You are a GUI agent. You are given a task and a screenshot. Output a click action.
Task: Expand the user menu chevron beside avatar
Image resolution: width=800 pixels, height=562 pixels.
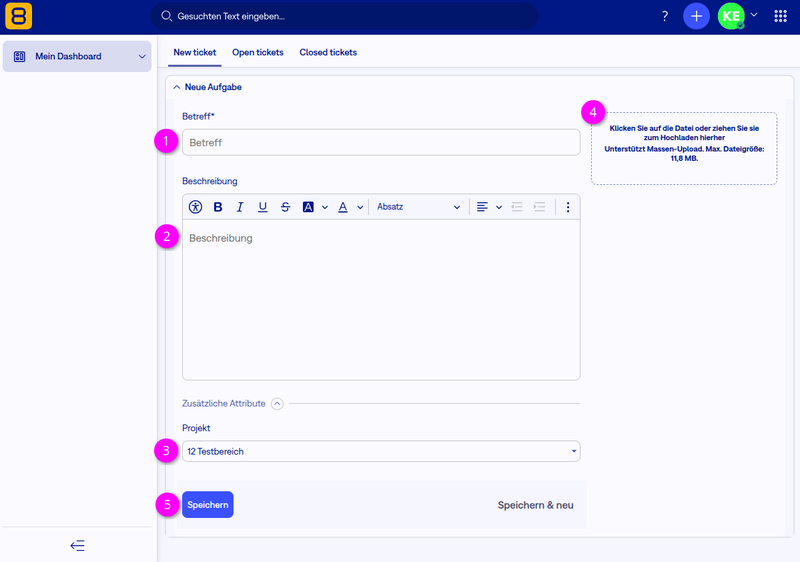click(754, 15)
